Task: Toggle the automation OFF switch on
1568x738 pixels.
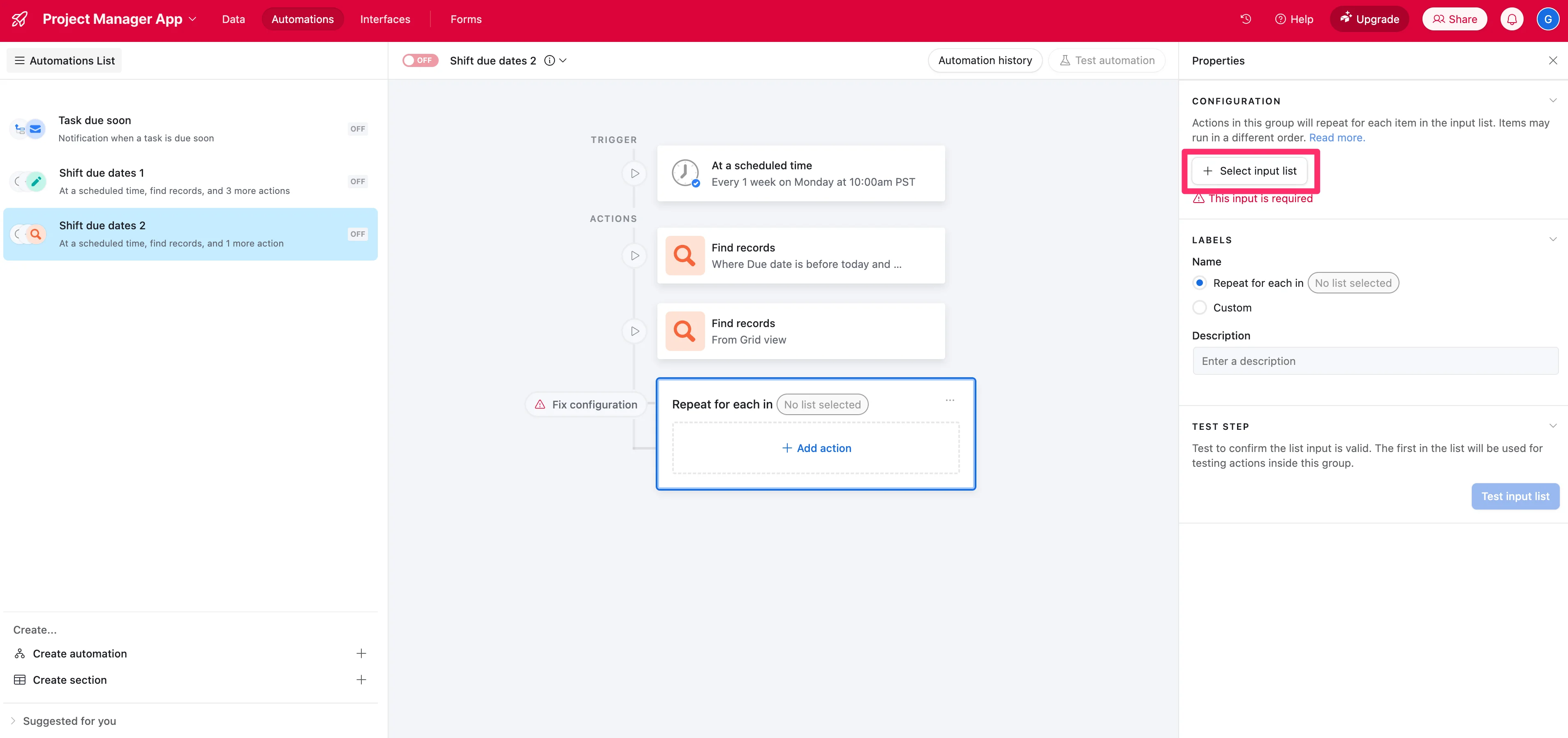Action: (420, 60)
